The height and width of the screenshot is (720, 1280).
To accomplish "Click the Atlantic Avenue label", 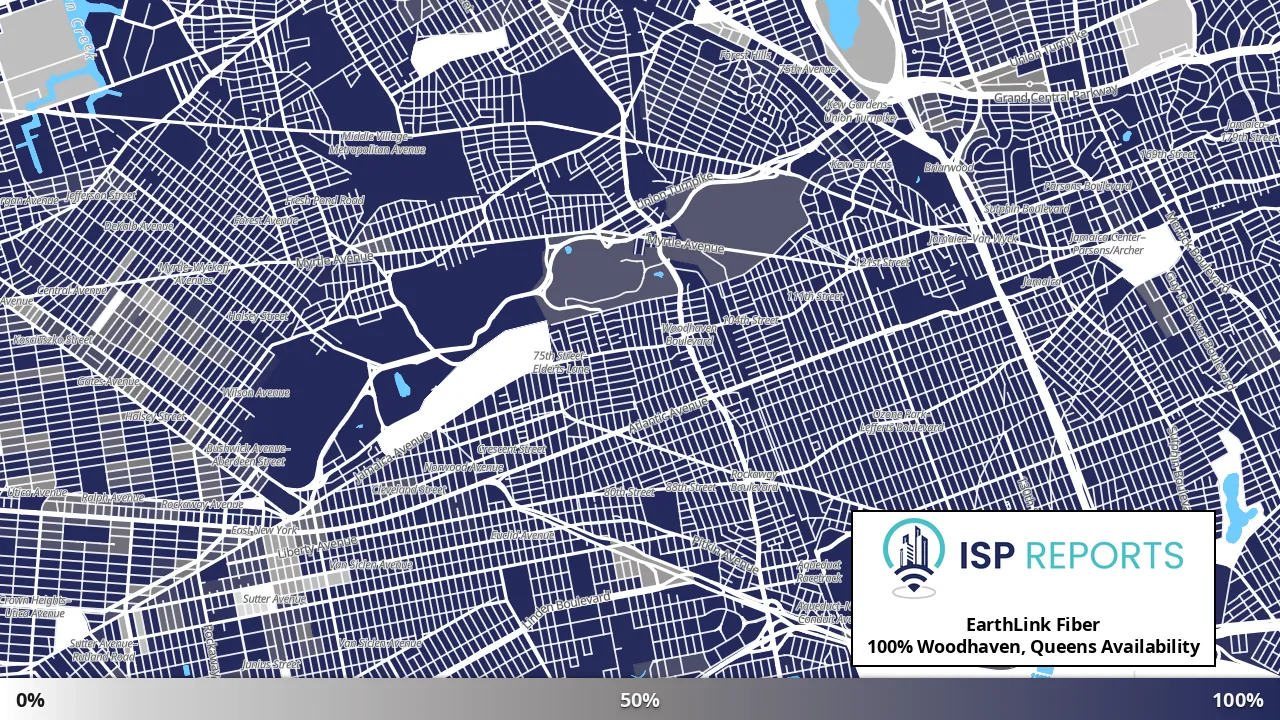I will [x=668, y=416].
